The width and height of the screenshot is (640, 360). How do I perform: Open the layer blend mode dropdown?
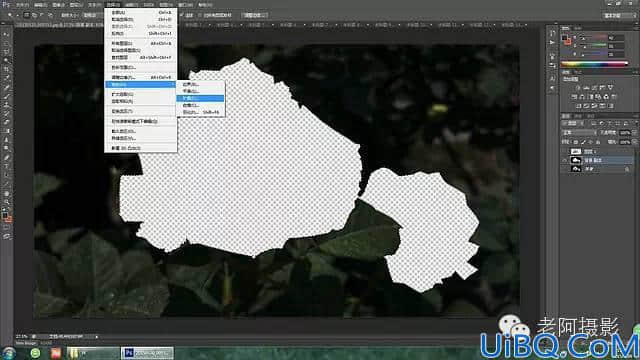coord(579,133)
